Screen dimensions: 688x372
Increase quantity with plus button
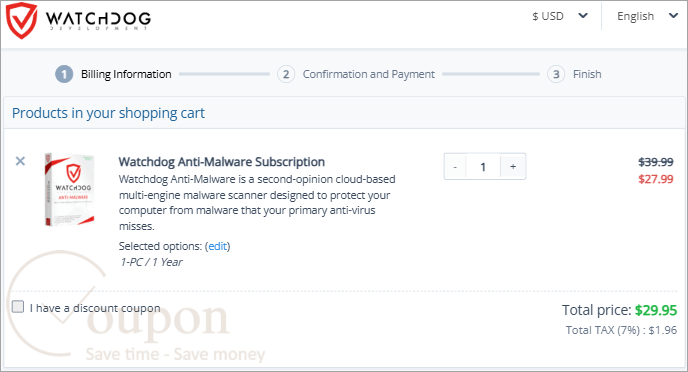tap(513, 167)
